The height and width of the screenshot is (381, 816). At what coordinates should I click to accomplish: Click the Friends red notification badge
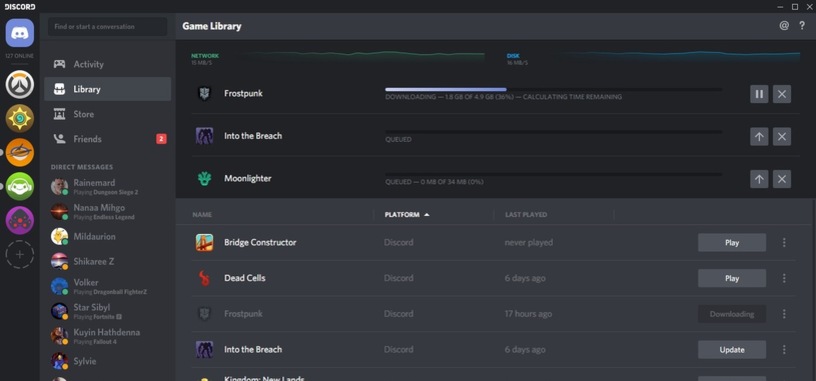[x=161, y=139]
